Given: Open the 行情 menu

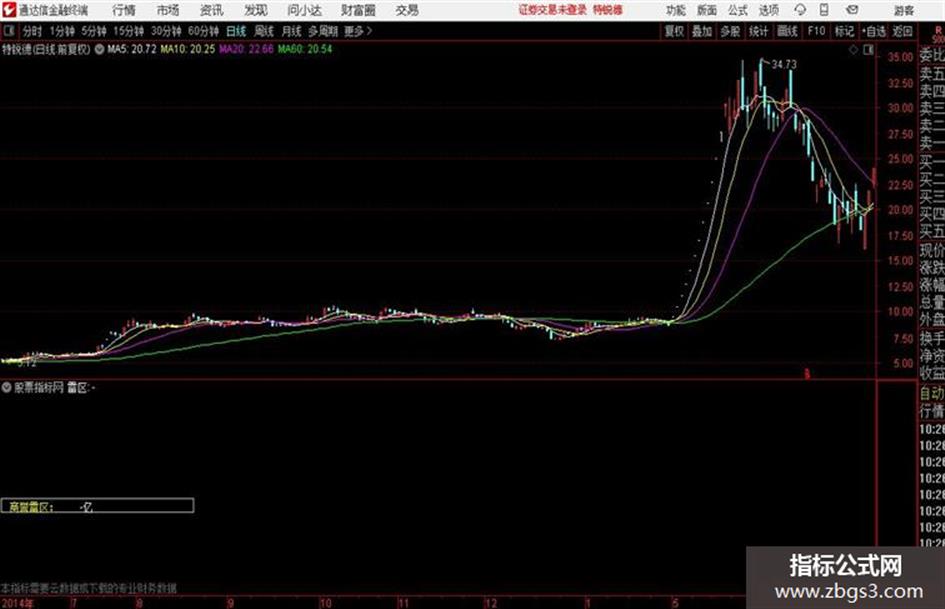Looking at the screenshot, I should tap(124, 10).
